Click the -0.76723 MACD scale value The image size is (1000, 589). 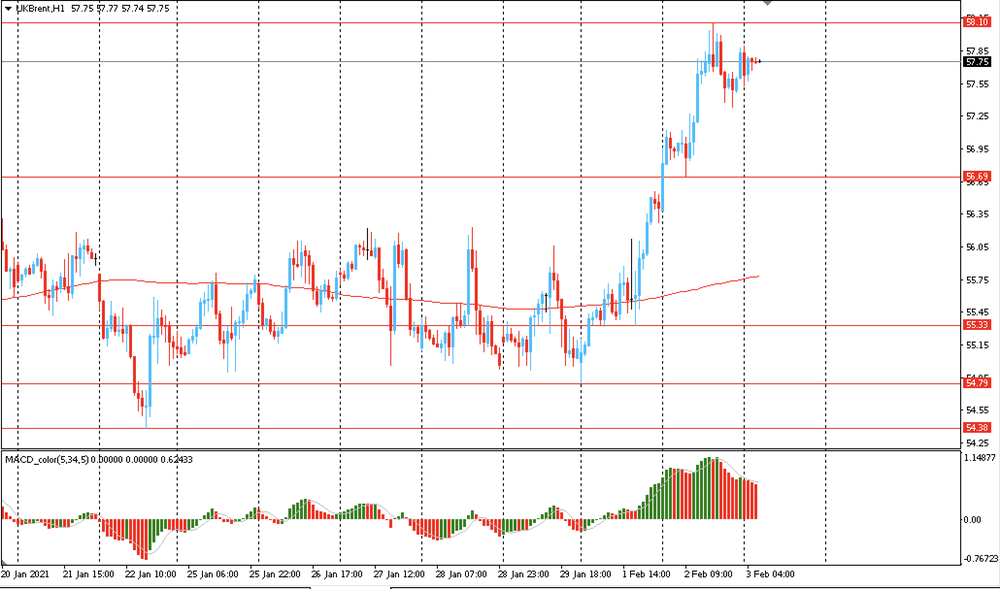[x=980, y=559]
